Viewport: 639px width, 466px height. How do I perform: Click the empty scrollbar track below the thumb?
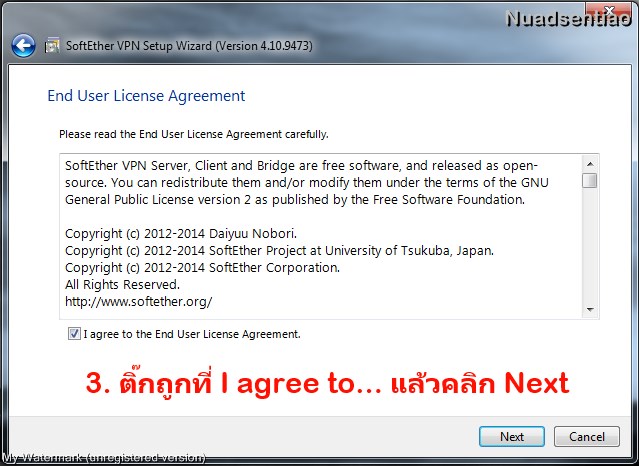coord(590,245)
